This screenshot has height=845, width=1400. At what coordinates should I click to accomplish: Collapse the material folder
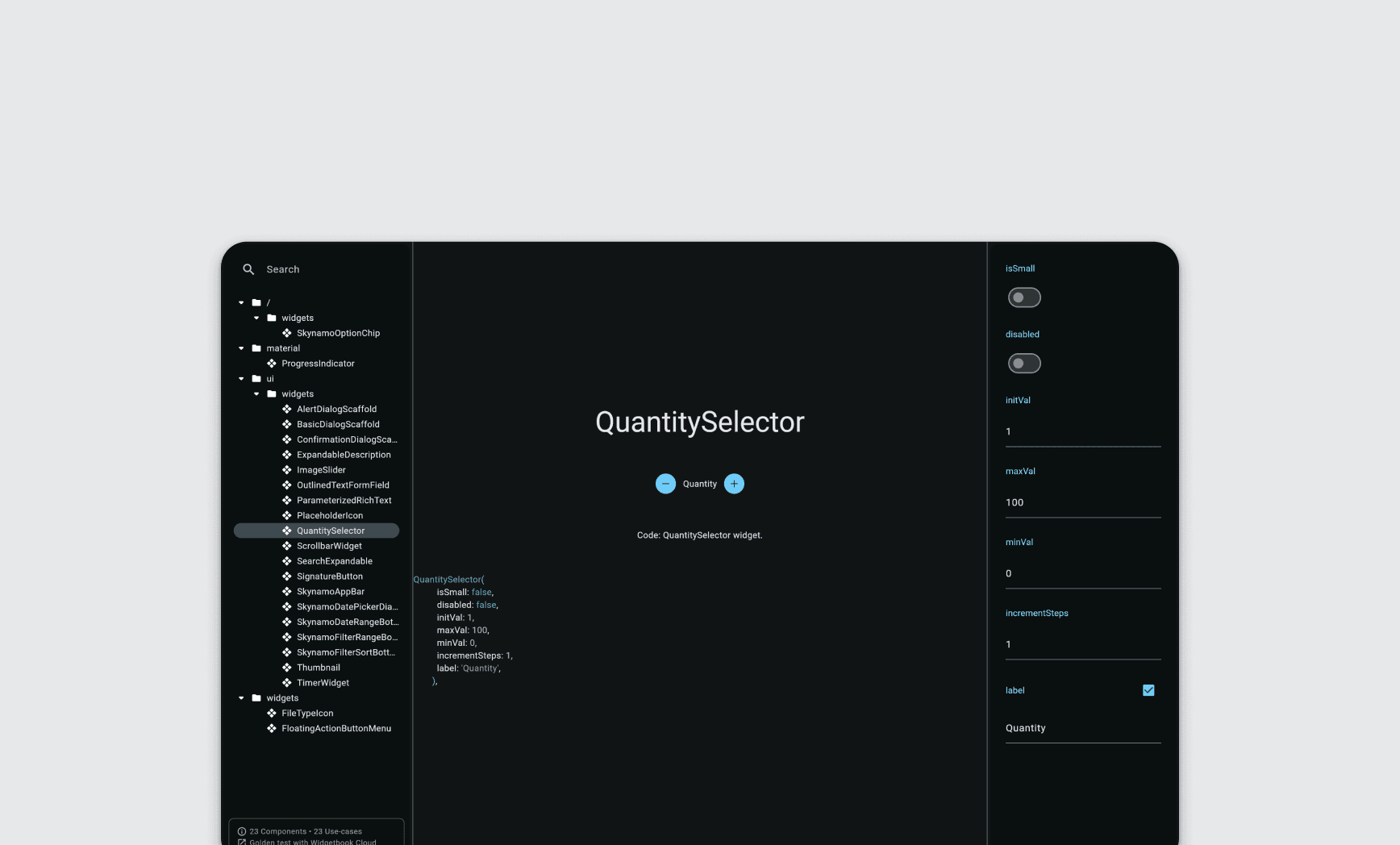(241, 348)
